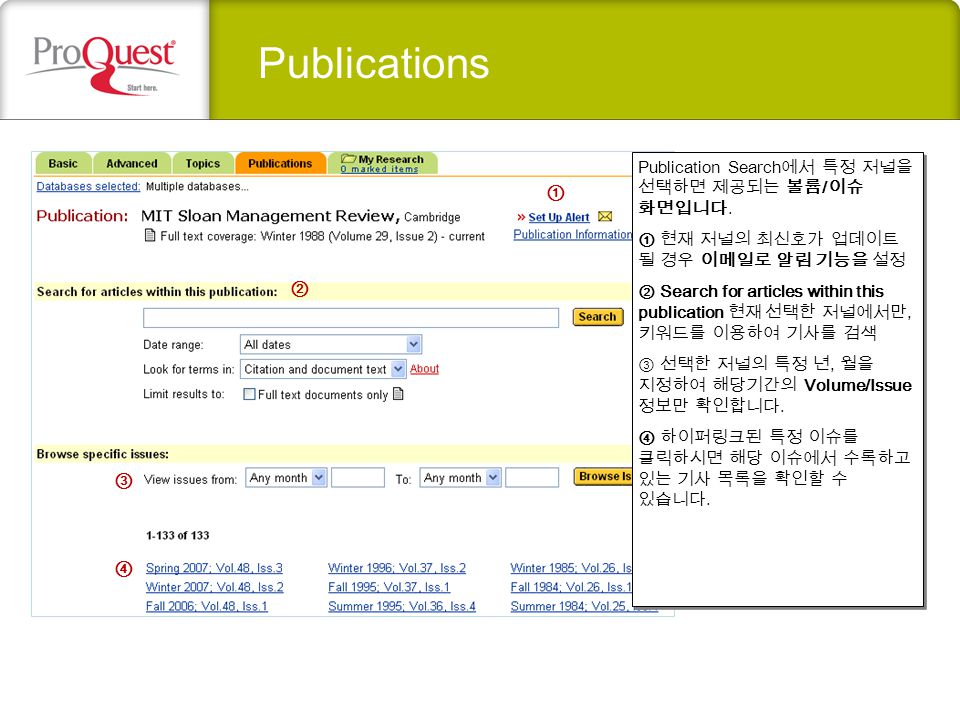Switch to the Basic tab

point(63,163)
